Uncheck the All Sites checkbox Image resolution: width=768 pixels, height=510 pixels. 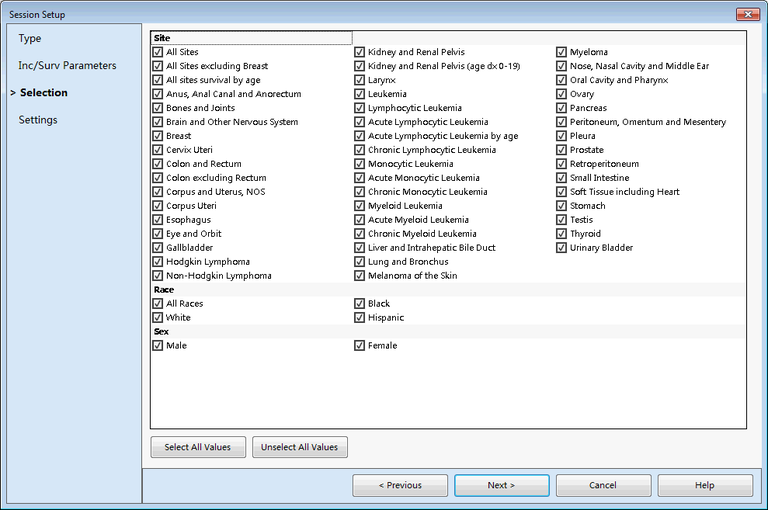click(x=158, y=52)
